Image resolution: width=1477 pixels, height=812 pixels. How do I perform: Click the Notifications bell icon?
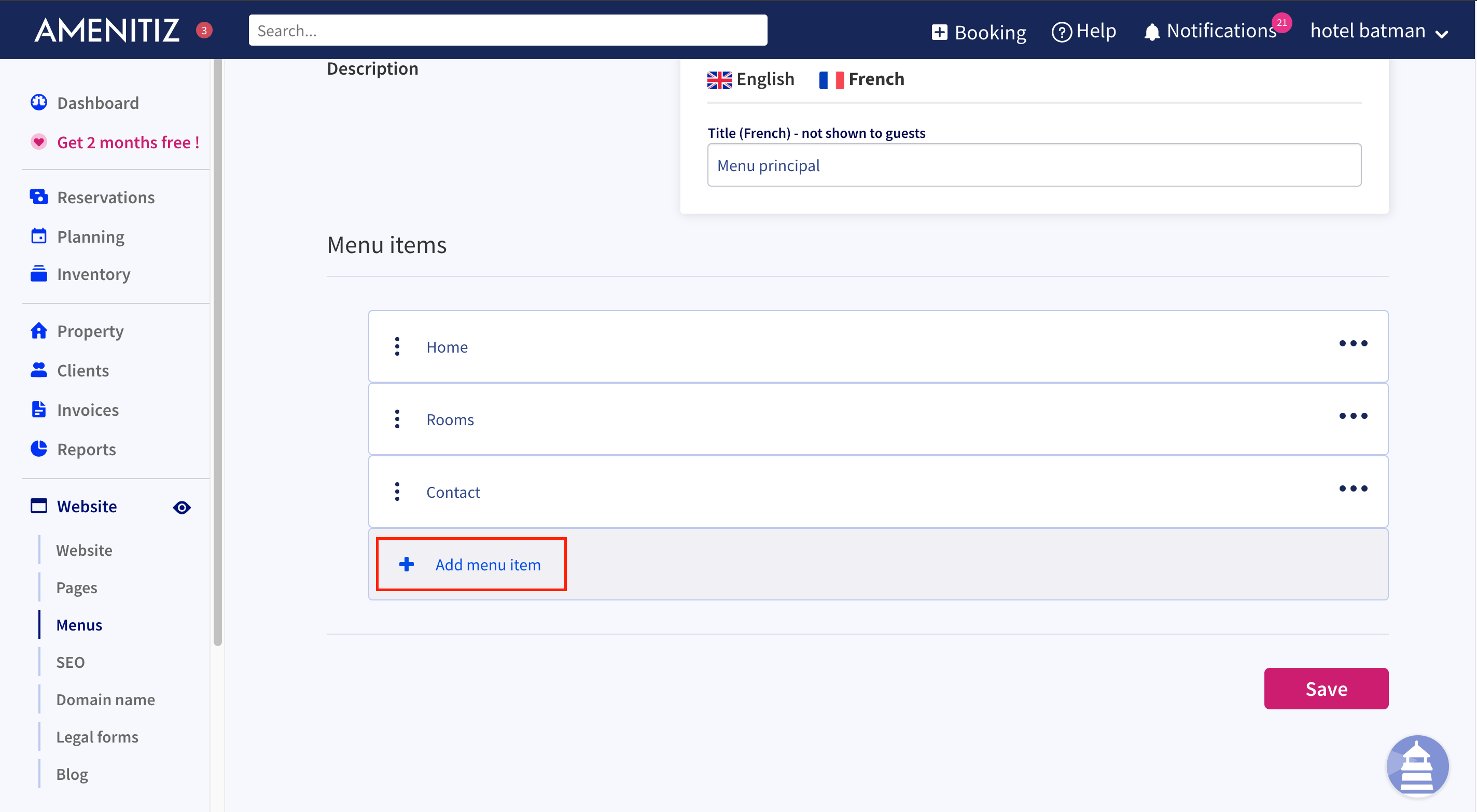coord(1152,32)
